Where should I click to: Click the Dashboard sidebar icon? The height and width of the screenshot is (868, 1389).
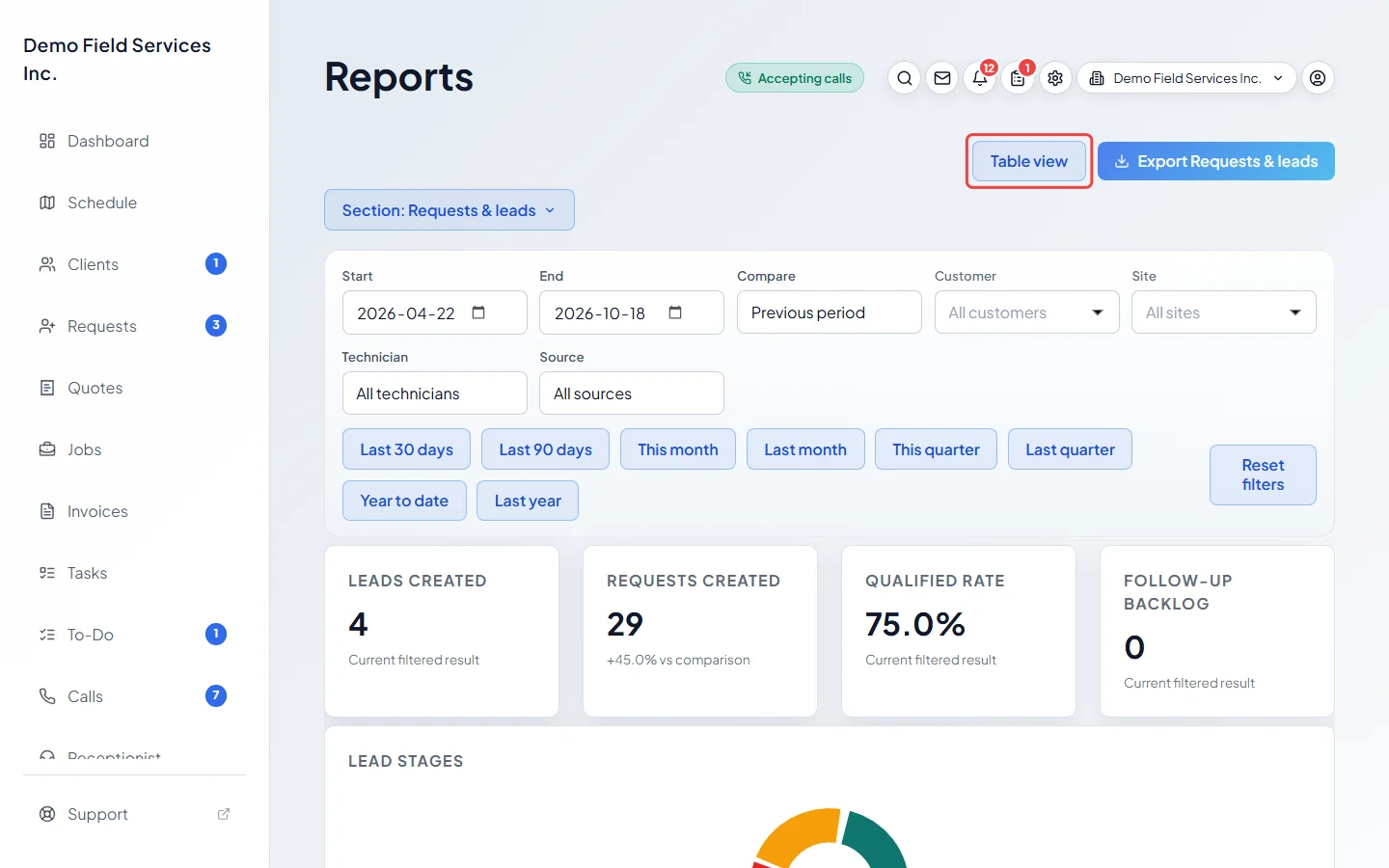click(47, 141)
